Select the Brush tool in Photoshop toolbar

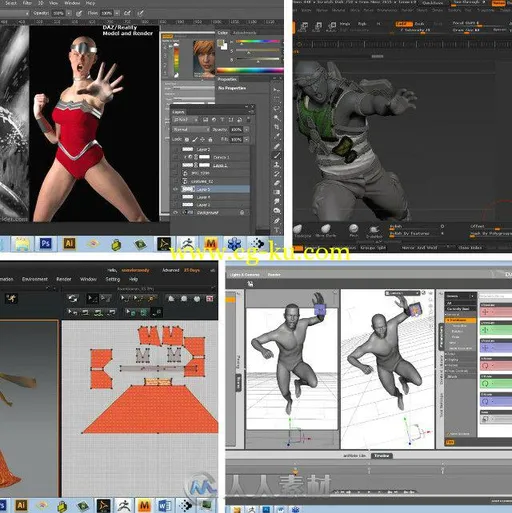[277, 155]
